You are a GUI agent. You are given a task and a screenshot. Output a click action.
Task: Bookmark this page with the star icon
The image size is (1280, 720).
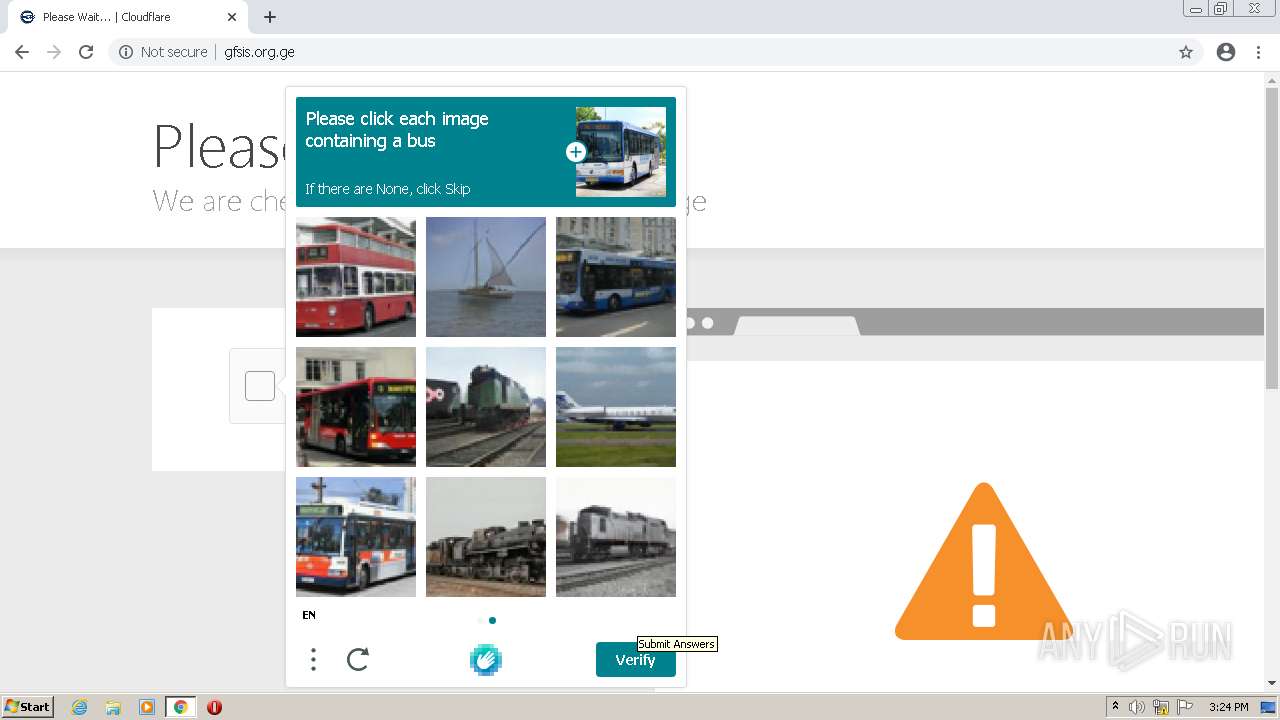pos(1186,52)
